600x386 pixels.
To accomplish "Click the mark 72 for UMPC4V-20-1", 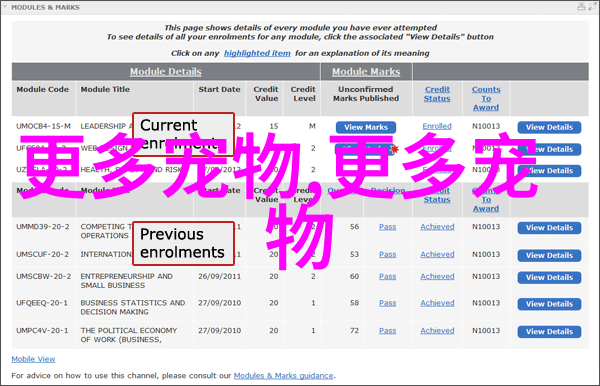I will point(354,330).
